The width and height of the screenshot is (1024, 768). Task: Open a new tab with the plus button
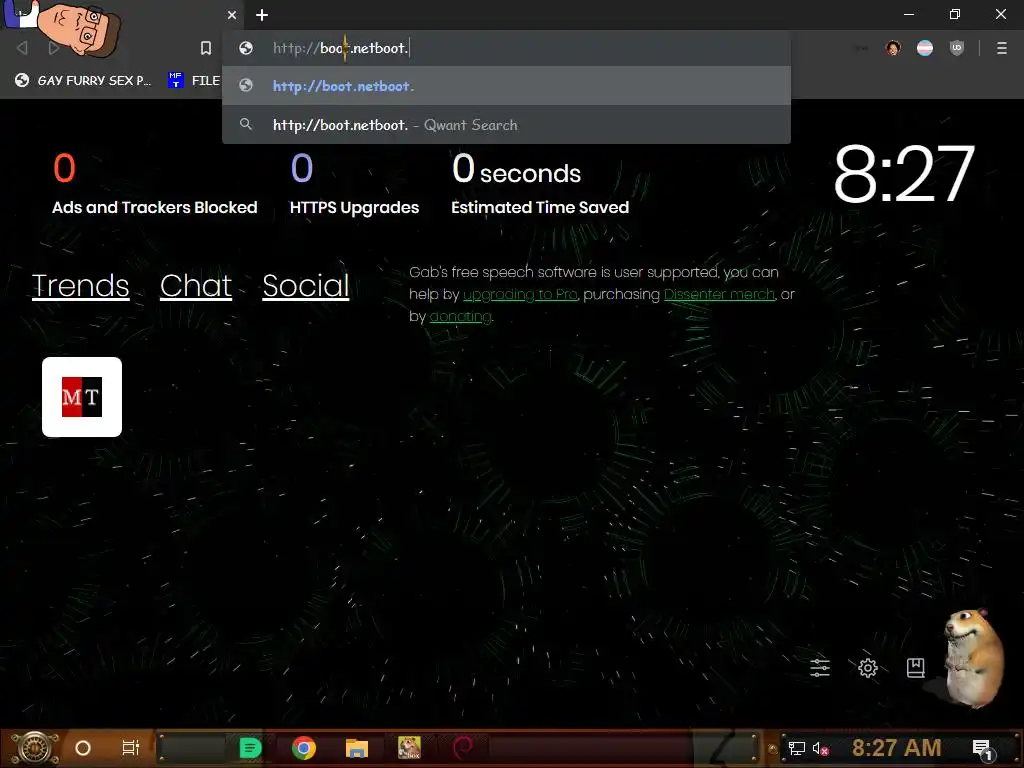(262, 15)
